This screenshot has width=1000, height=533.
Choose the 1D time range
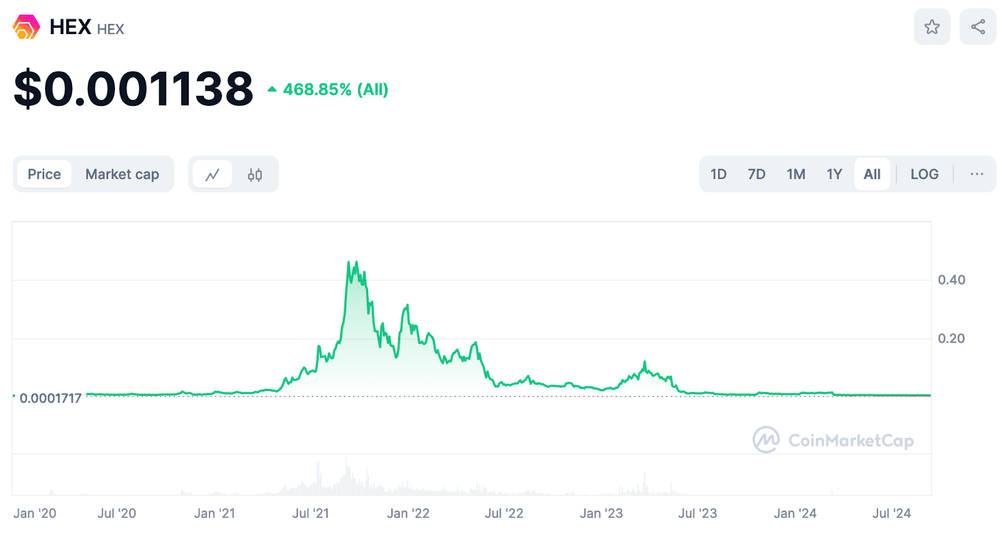coord(718,174)
